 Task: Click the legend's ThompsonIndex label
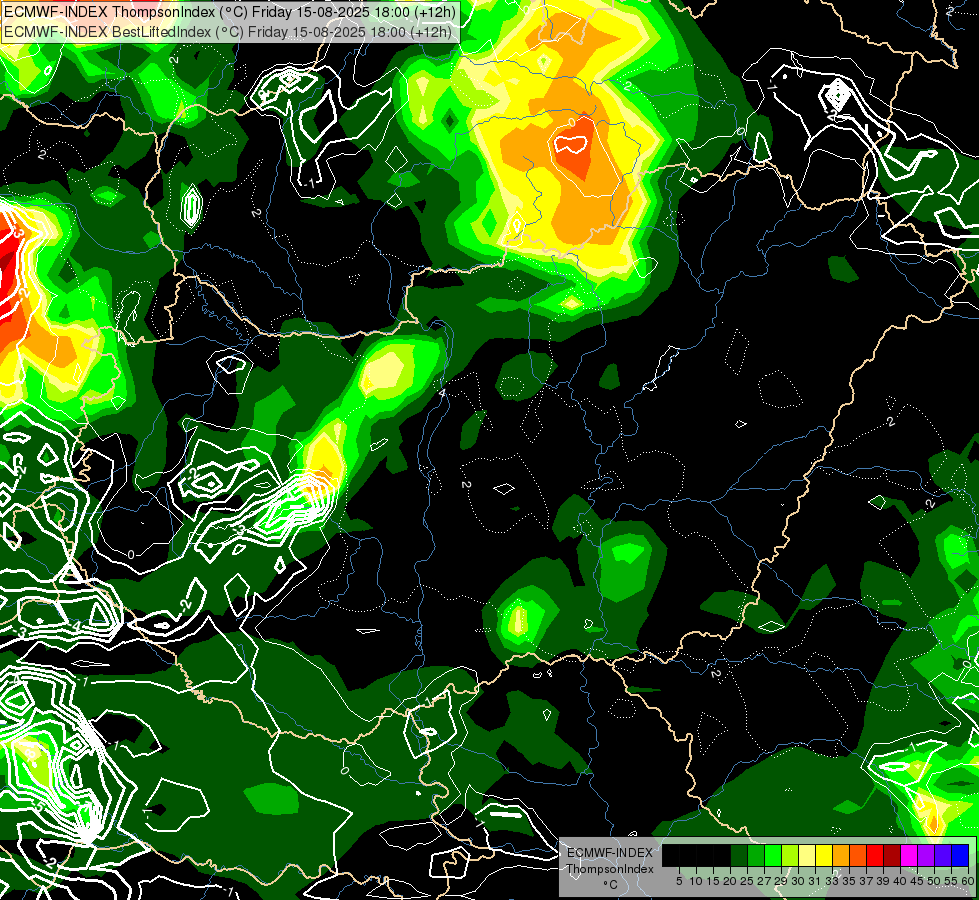610,869
